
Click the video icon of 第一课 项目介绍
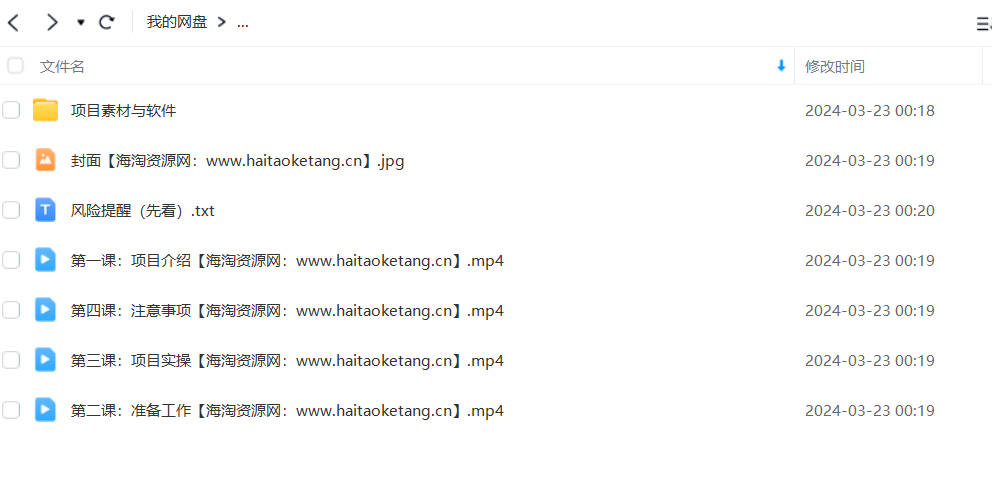46,260
